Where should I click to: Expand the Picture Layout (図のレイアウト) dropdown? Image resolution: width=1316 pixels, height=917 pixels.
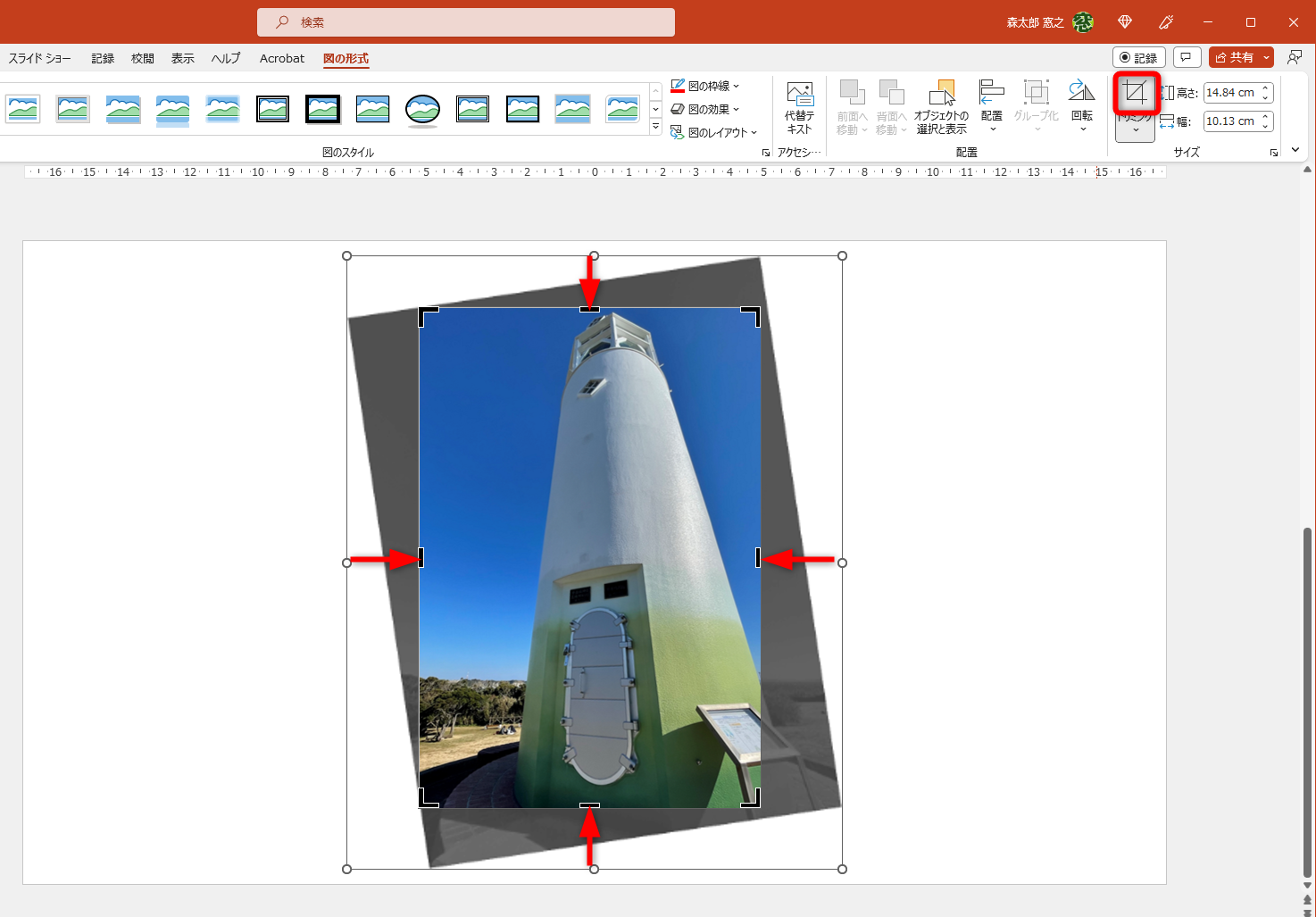click(714, 132)
